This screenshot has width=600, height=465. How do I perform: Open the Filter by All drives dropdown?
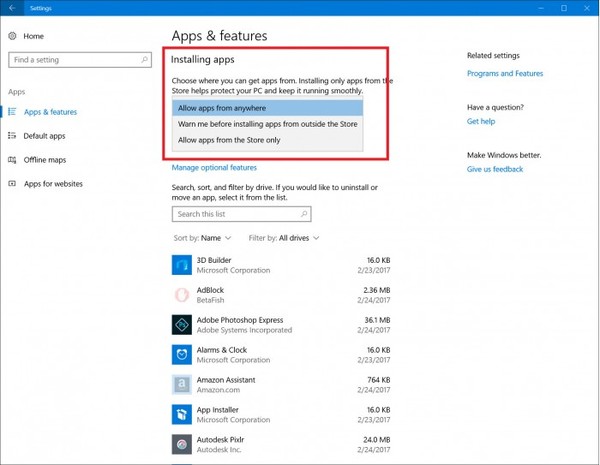coord(284,238)
